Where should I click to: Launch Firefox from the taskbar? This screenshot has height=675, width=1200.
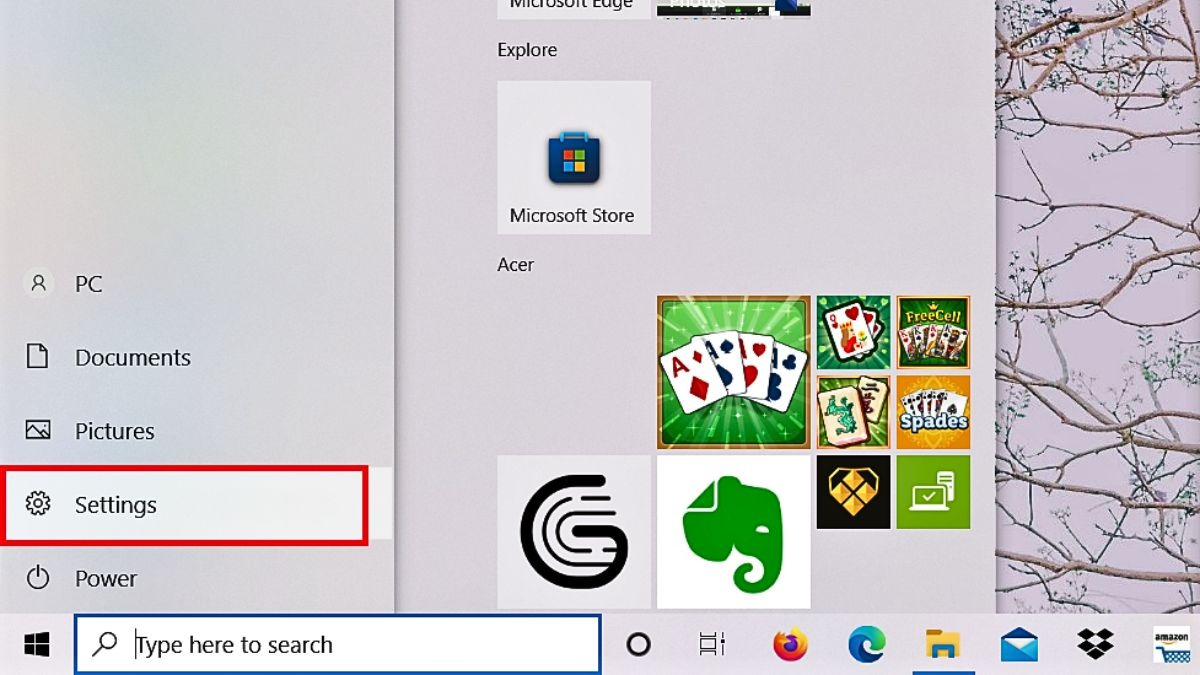tap(790, 645)
